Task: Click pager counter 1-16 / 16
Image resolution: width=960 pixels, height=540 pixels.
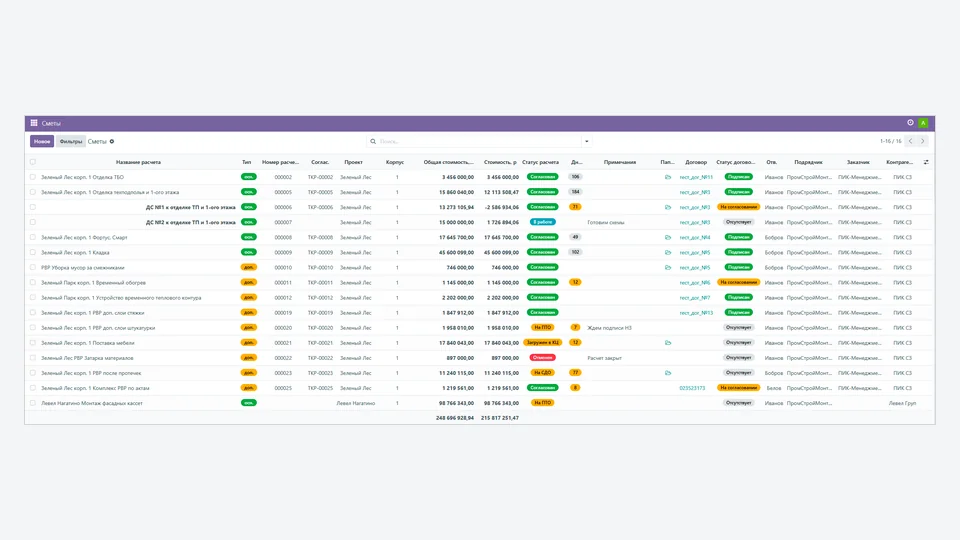Action: 891,141
